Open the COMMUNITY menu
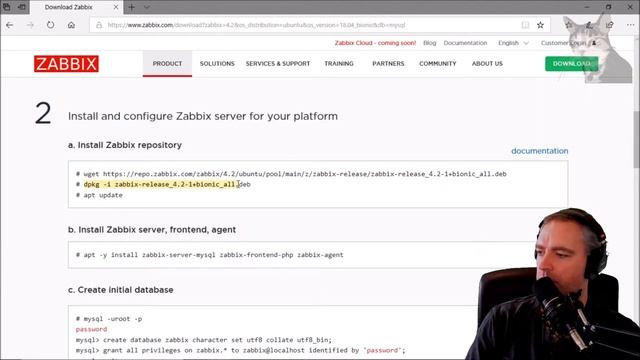Viewport: 640px width, 360px height. 438,64
